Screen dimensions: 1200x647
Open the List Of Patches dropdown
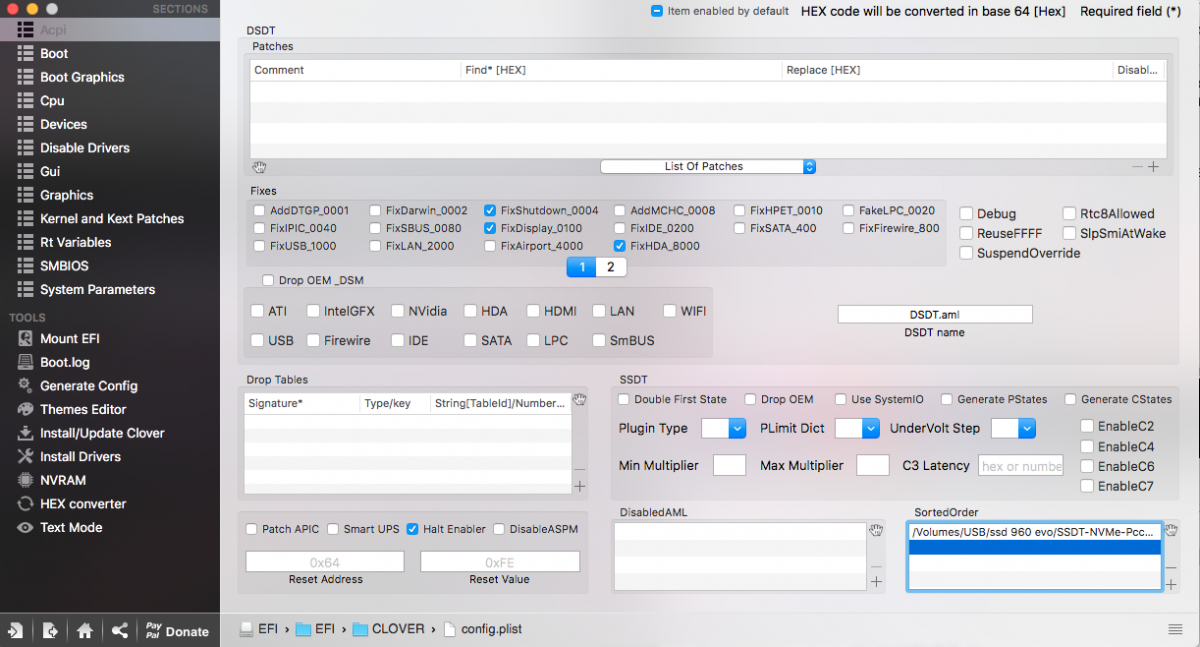click(x=708, y=166)
